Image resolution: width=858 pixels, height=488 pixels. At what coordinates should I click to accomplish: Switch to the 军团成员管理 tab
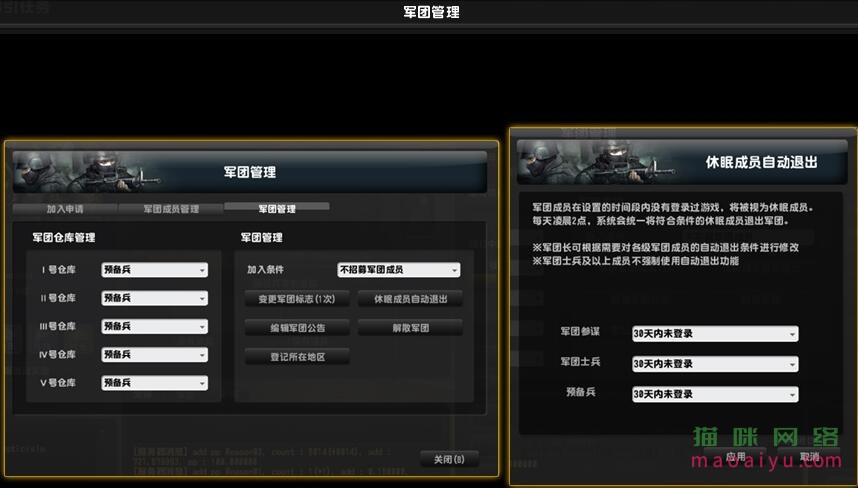pyautogui.click(x=171, y=209)
